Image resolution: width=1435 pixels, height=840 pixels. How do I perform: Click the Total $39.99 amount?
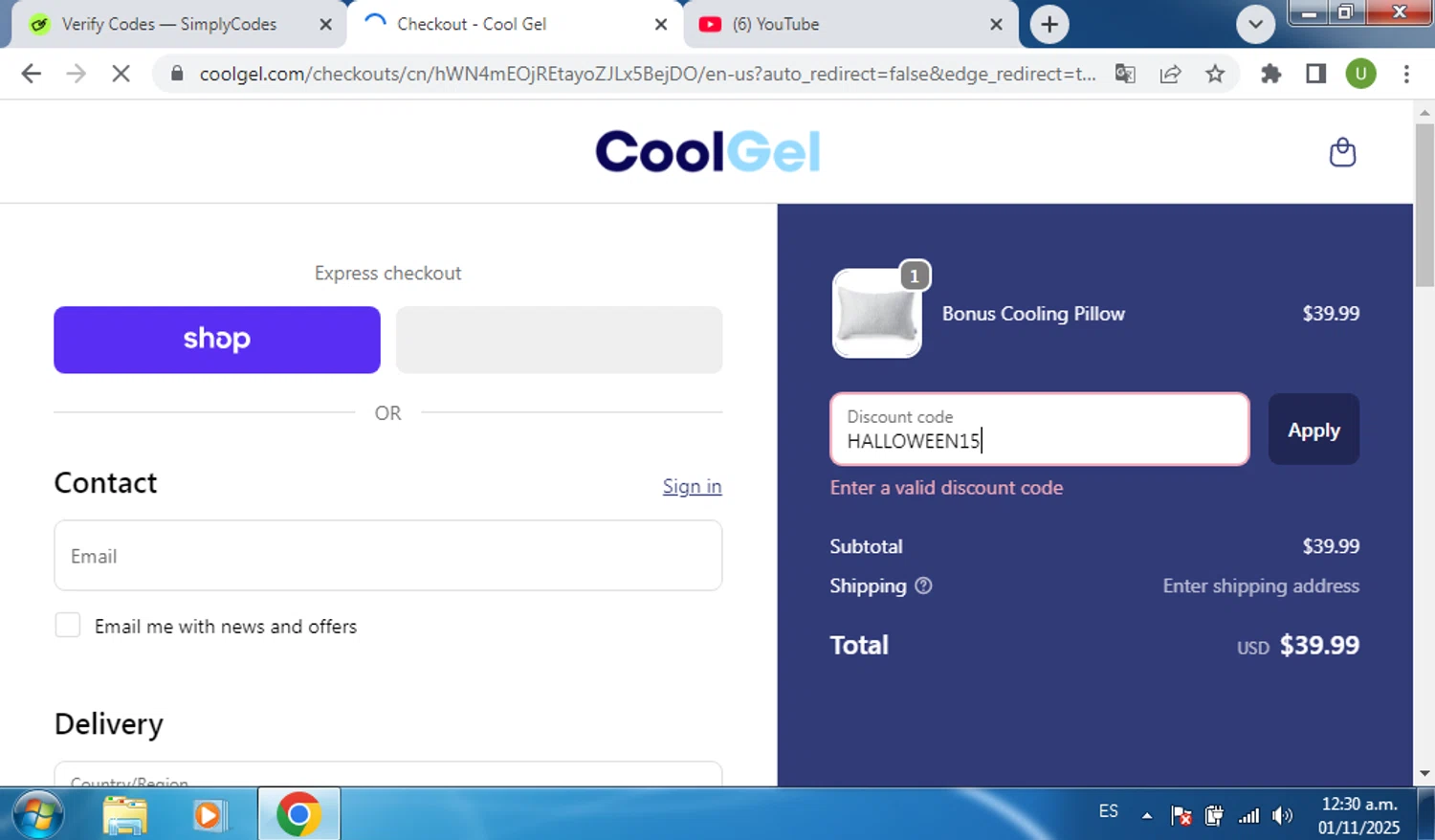click(x=1319, y=645)
